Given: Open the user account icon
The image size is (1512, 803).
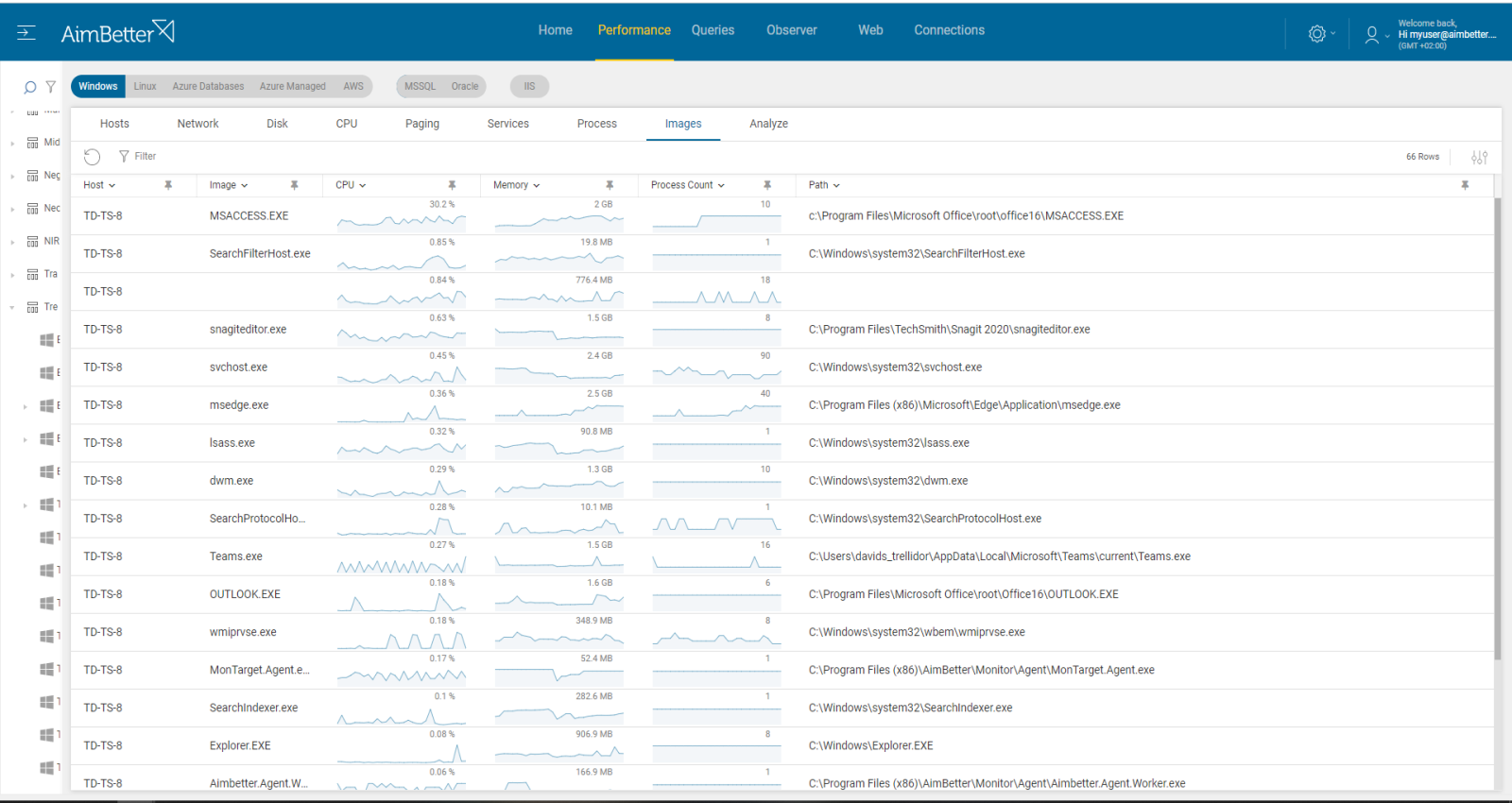Looking at the screenshot, I should coord(1371,35).
